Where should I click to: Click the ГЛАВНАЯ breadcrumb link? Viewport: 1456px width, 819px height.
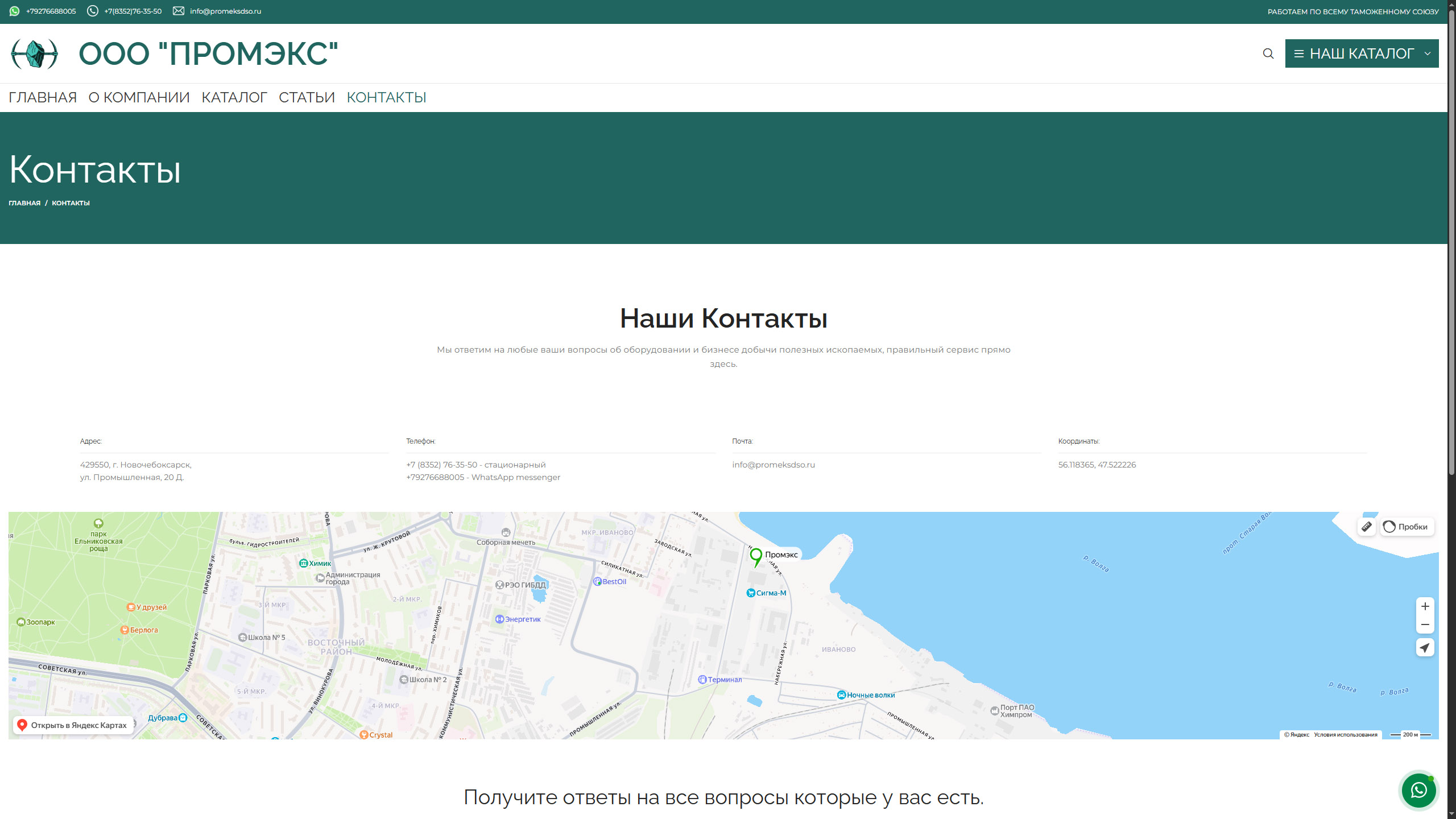(x=24, y=203)
